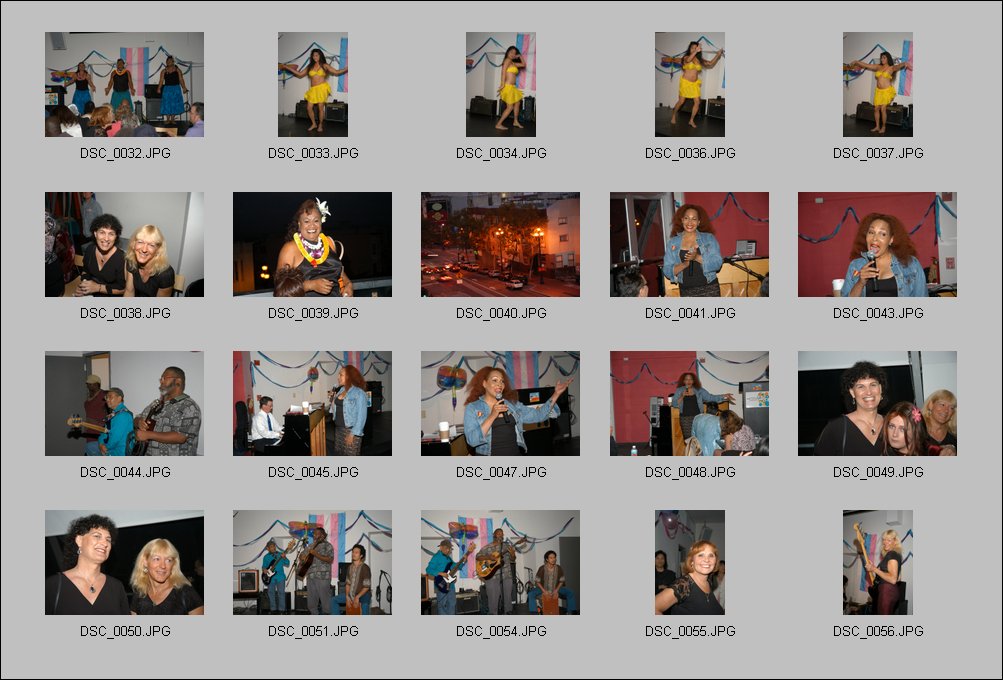
Task: Click the caption reading DSC_0050.JPG
Action: pyautogui.click(x=125, y=631)
